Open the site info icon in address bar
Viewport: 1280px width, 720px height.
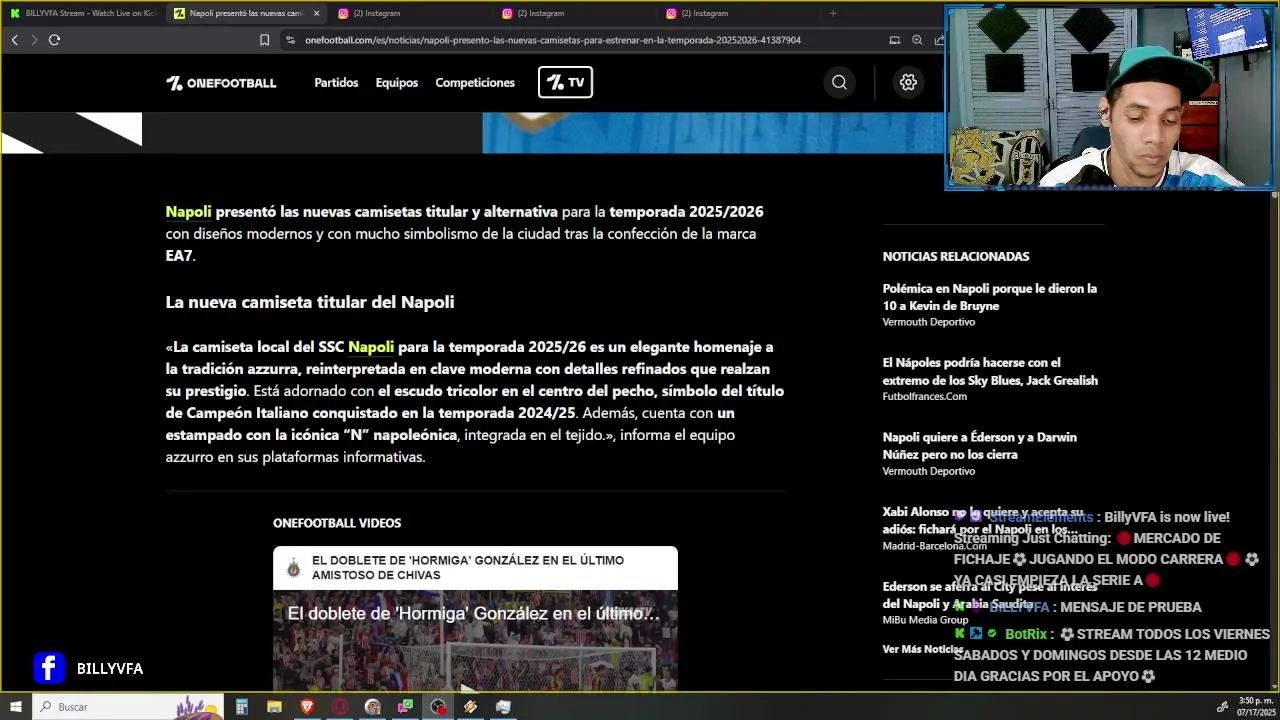[290, 40]
